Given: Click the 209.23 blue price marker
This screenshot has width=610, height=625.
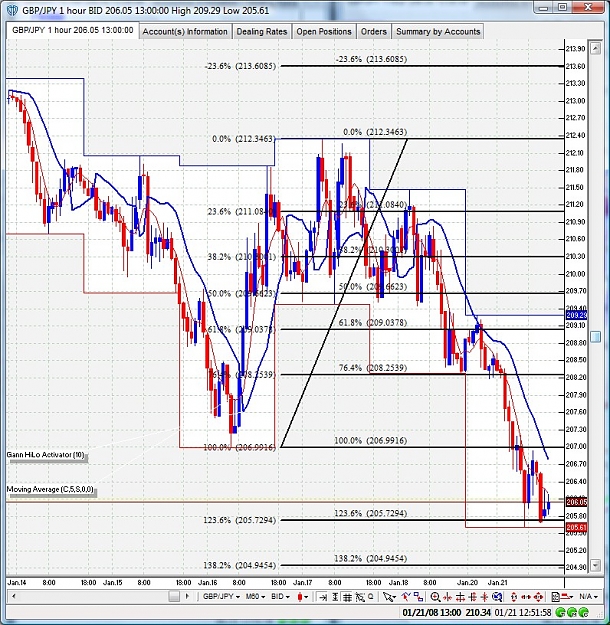Looking at the screenshot, I should (576, 315).
